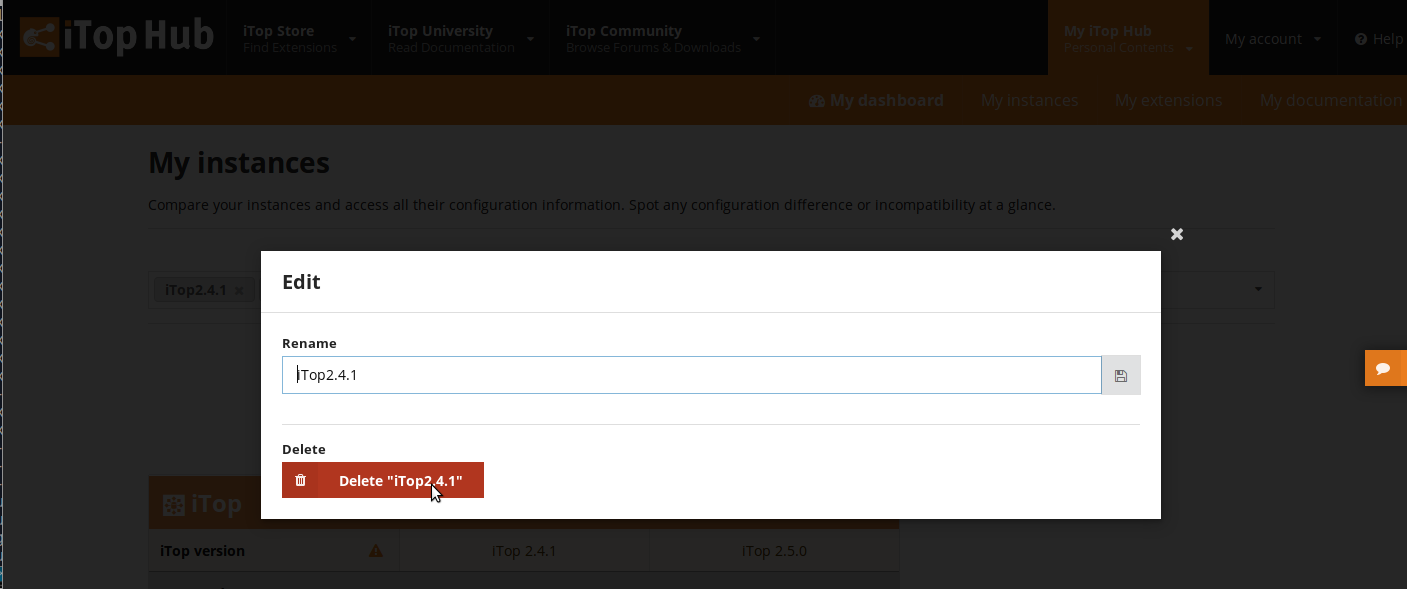Switch to the My extensions tab
Viewport: 1407px width, 589px height.
tap(1168, 100)
